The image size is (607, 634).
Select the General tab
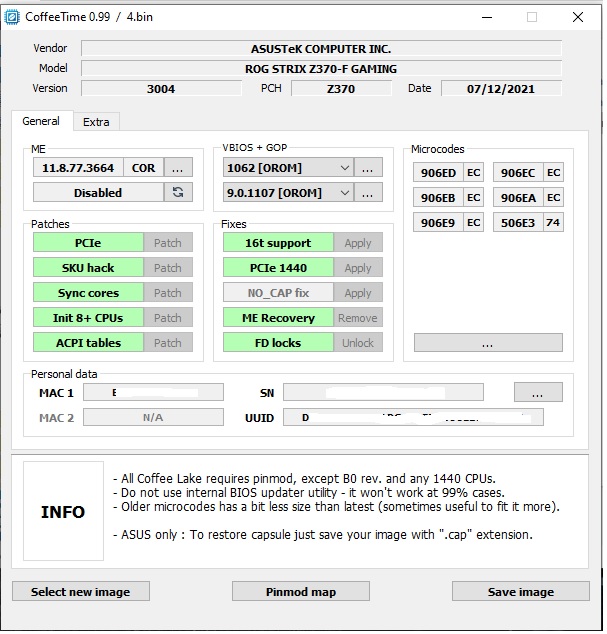tap(41, 121)
